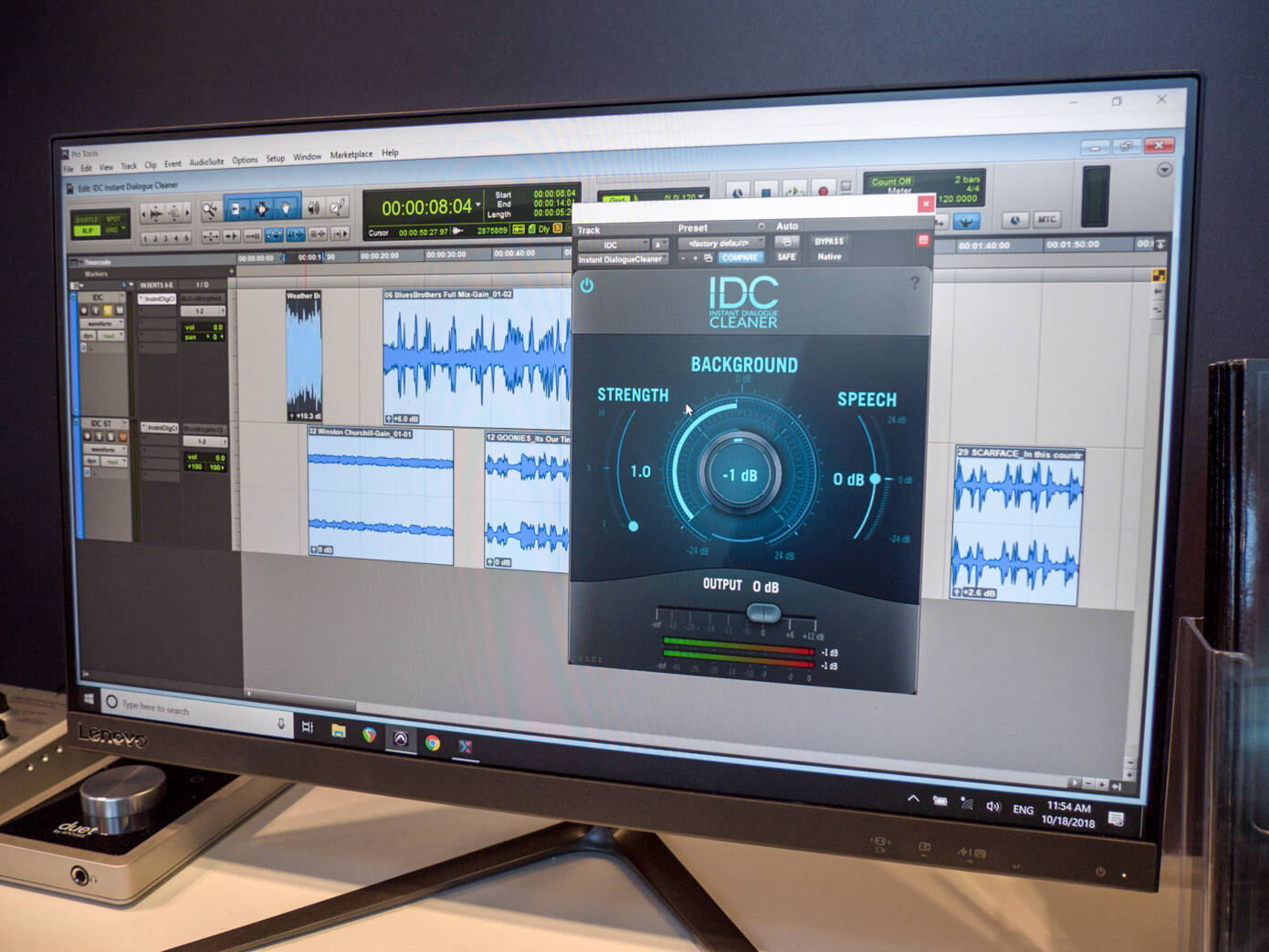Open the notification center tray icon
1269x952 pixels.
click(1116, 819)
